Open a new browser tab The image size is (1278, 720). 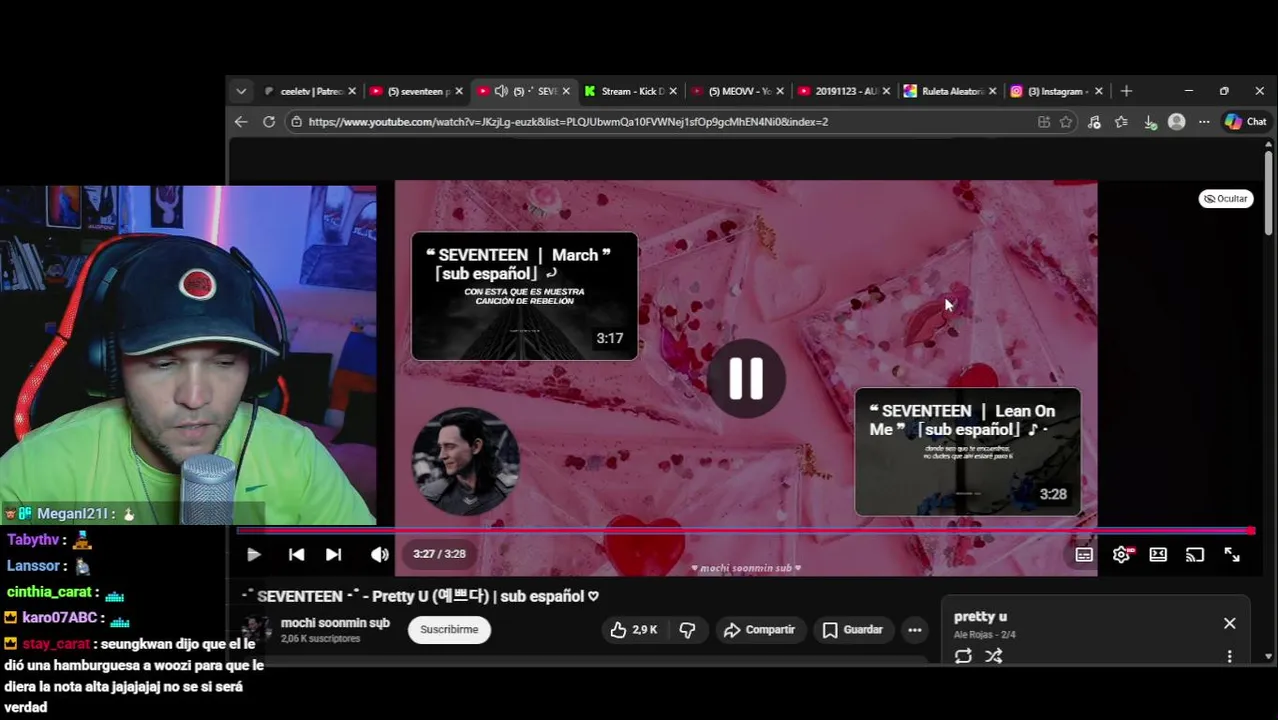pyautogui.click(x=1126, y=91)
